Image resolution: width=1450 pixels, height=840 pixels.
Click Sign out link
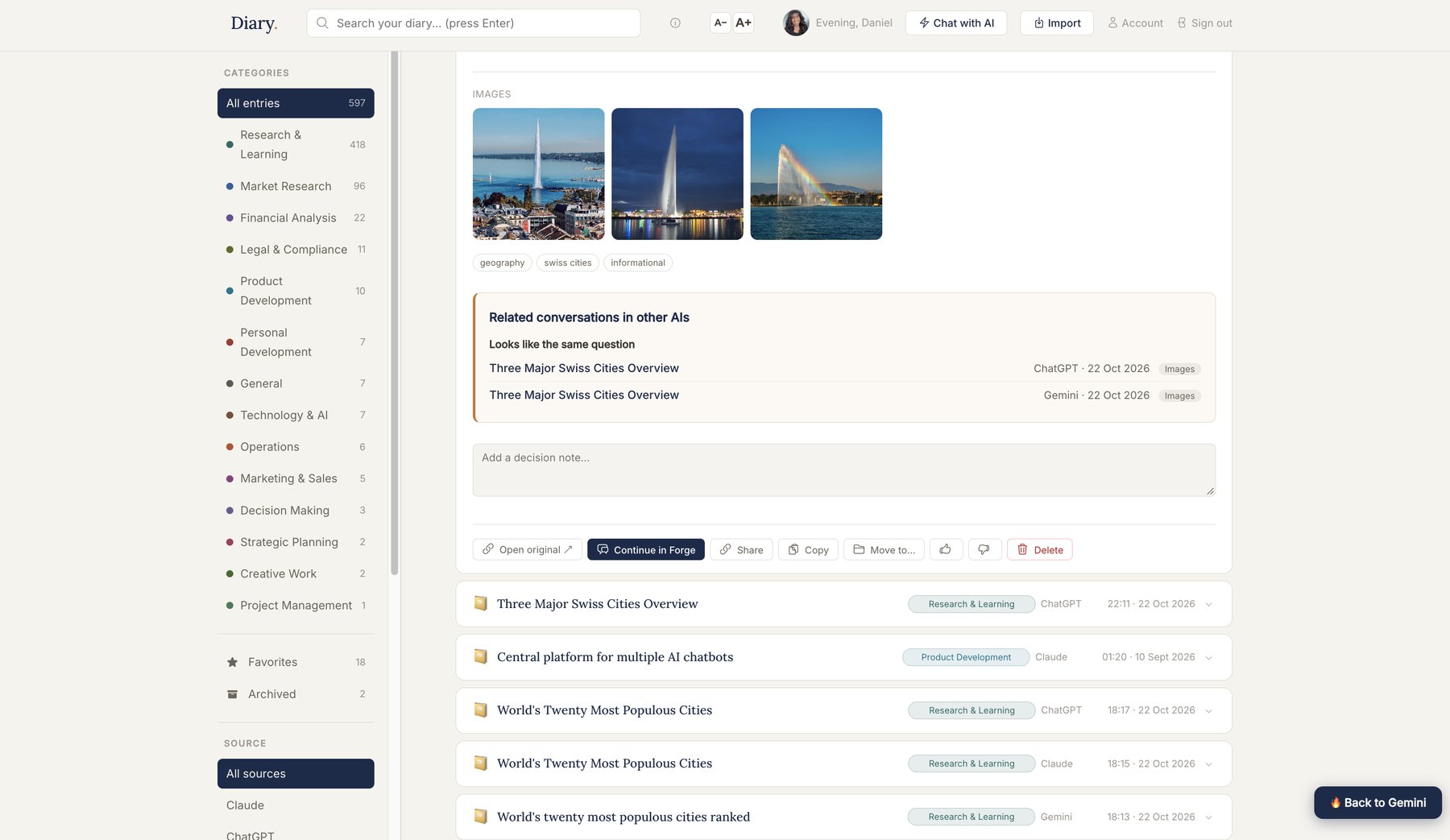point(1205,23)
